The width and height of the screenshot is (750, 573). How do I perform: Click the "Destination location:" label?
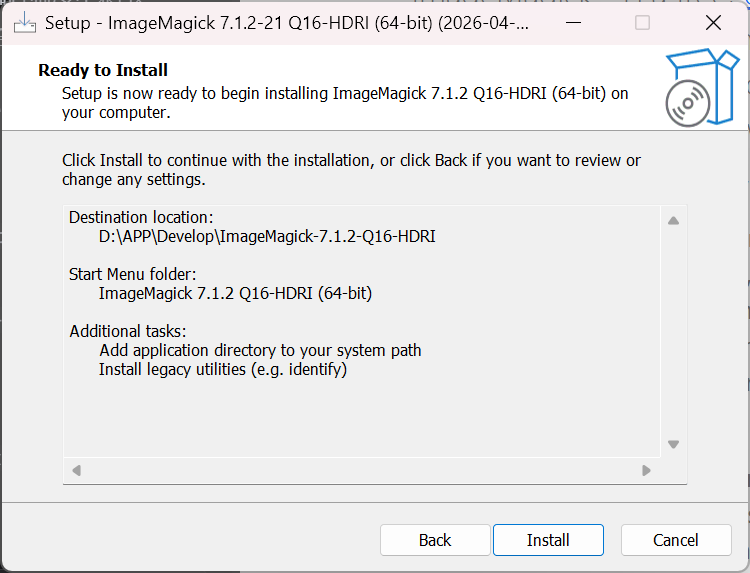[x=141, y=217]
